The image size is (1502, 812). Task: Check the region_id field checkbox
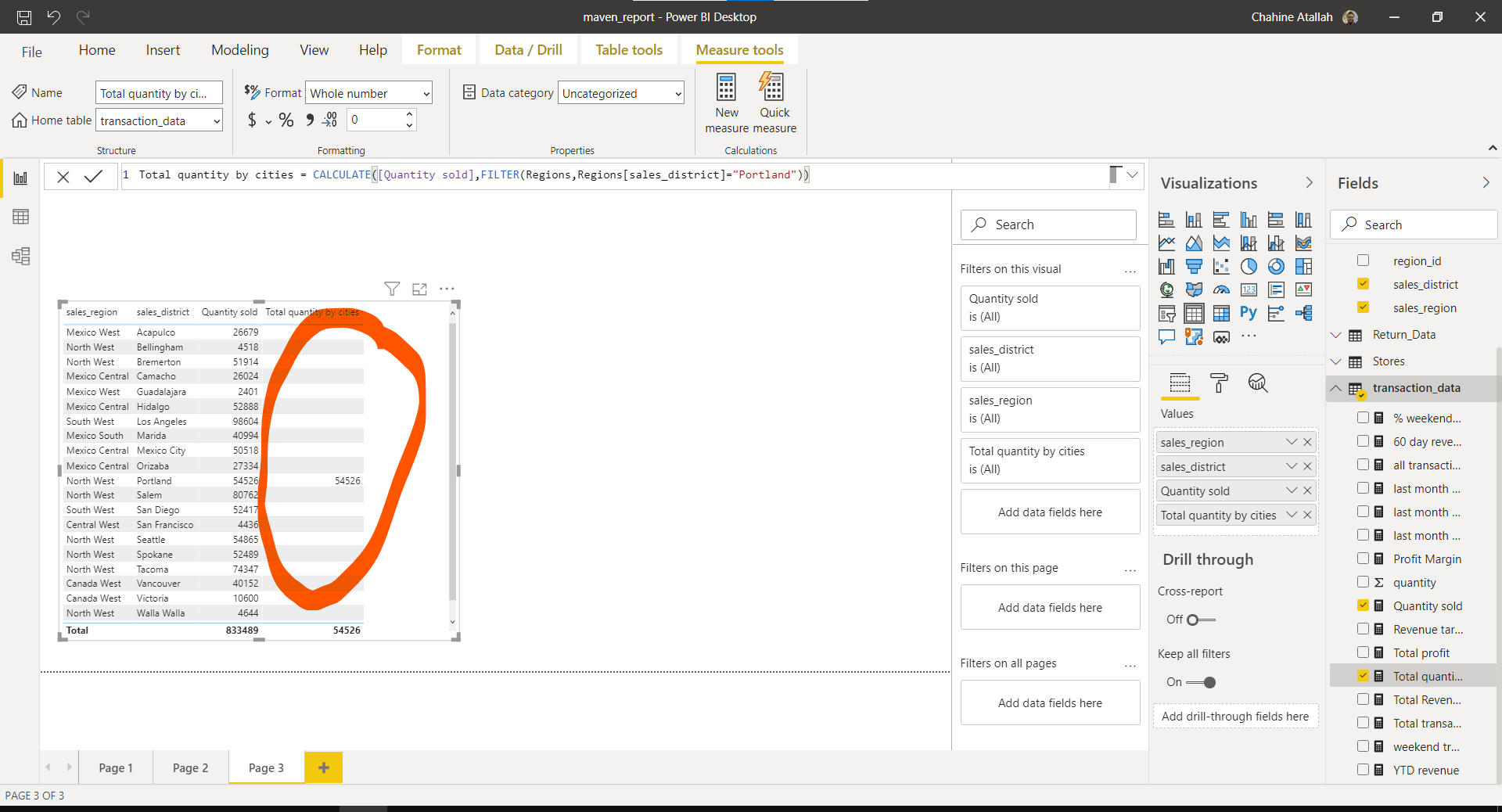click(x=1364, y=260)
